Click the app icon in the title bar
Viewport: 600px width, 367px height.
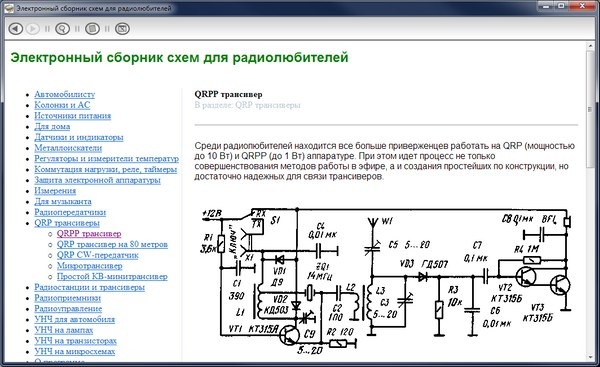coord(9,8)
